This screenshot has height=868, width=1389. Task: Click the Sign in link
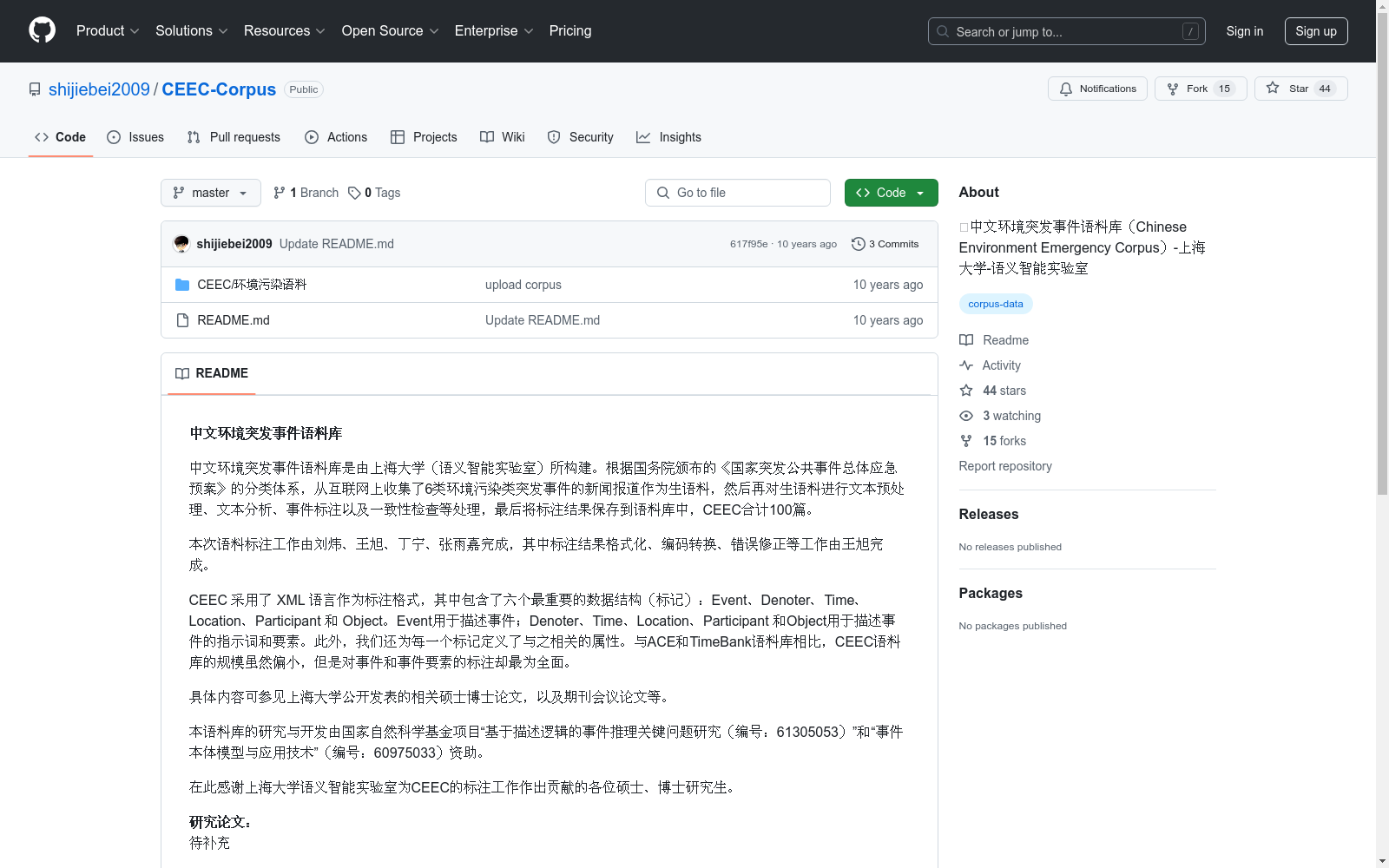click(x=1245, y=31)
